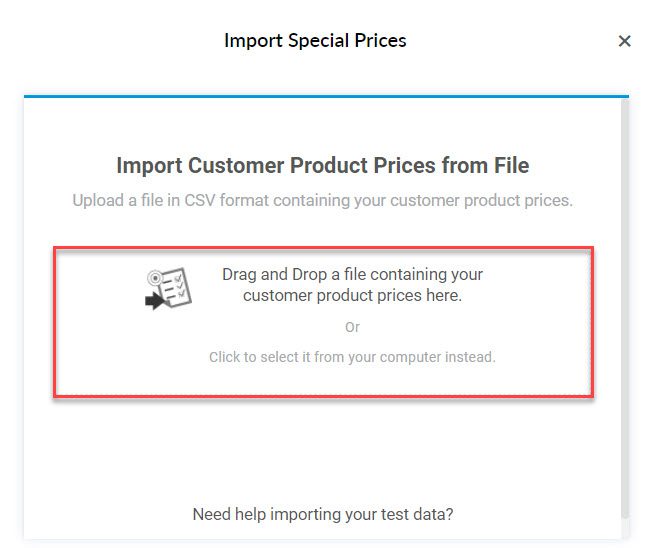652x548 pixels.
Task: Click the word 'CSV' in the subtitle
Action: pos(200,200)
